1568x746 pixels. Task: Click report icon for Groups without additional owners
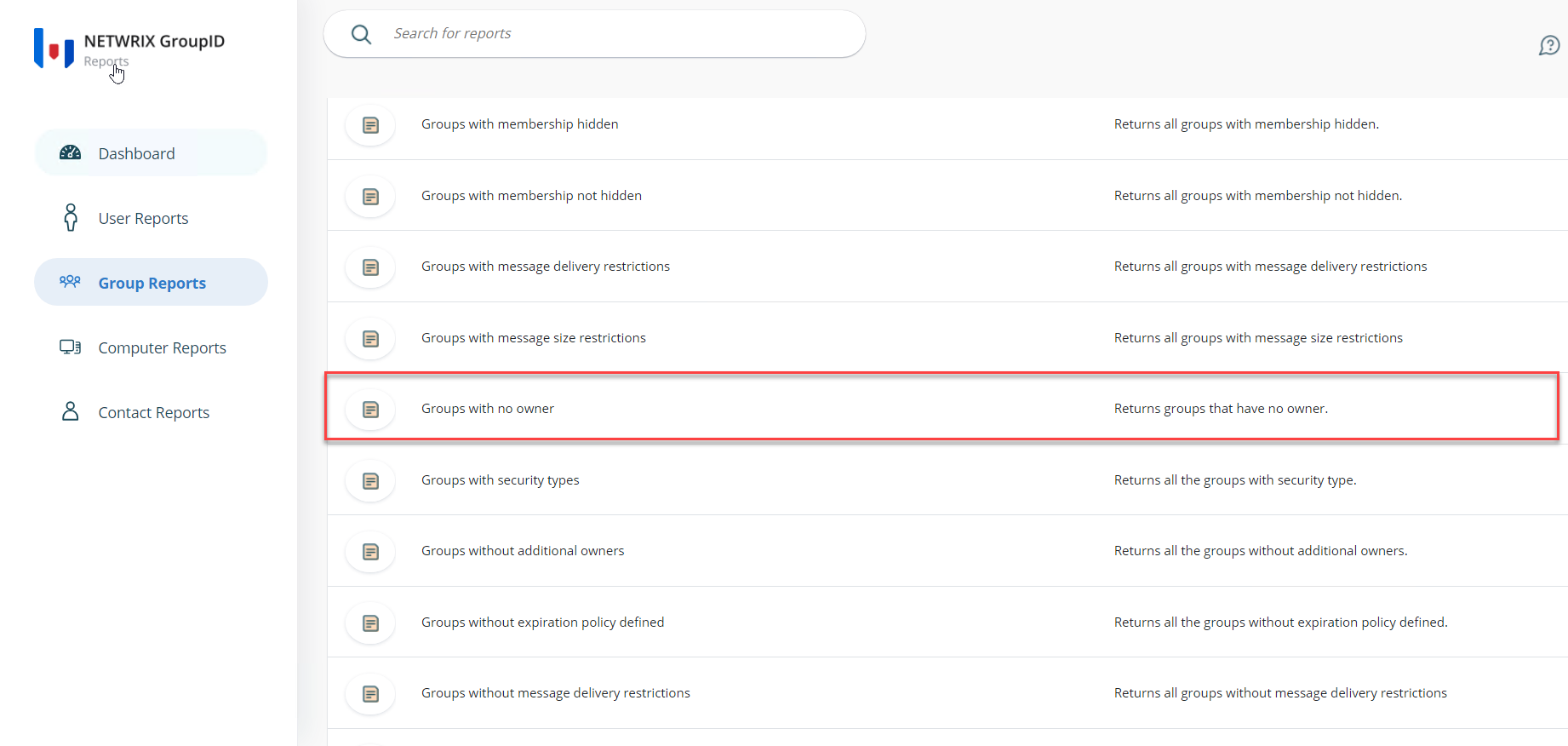pos(370,552)
